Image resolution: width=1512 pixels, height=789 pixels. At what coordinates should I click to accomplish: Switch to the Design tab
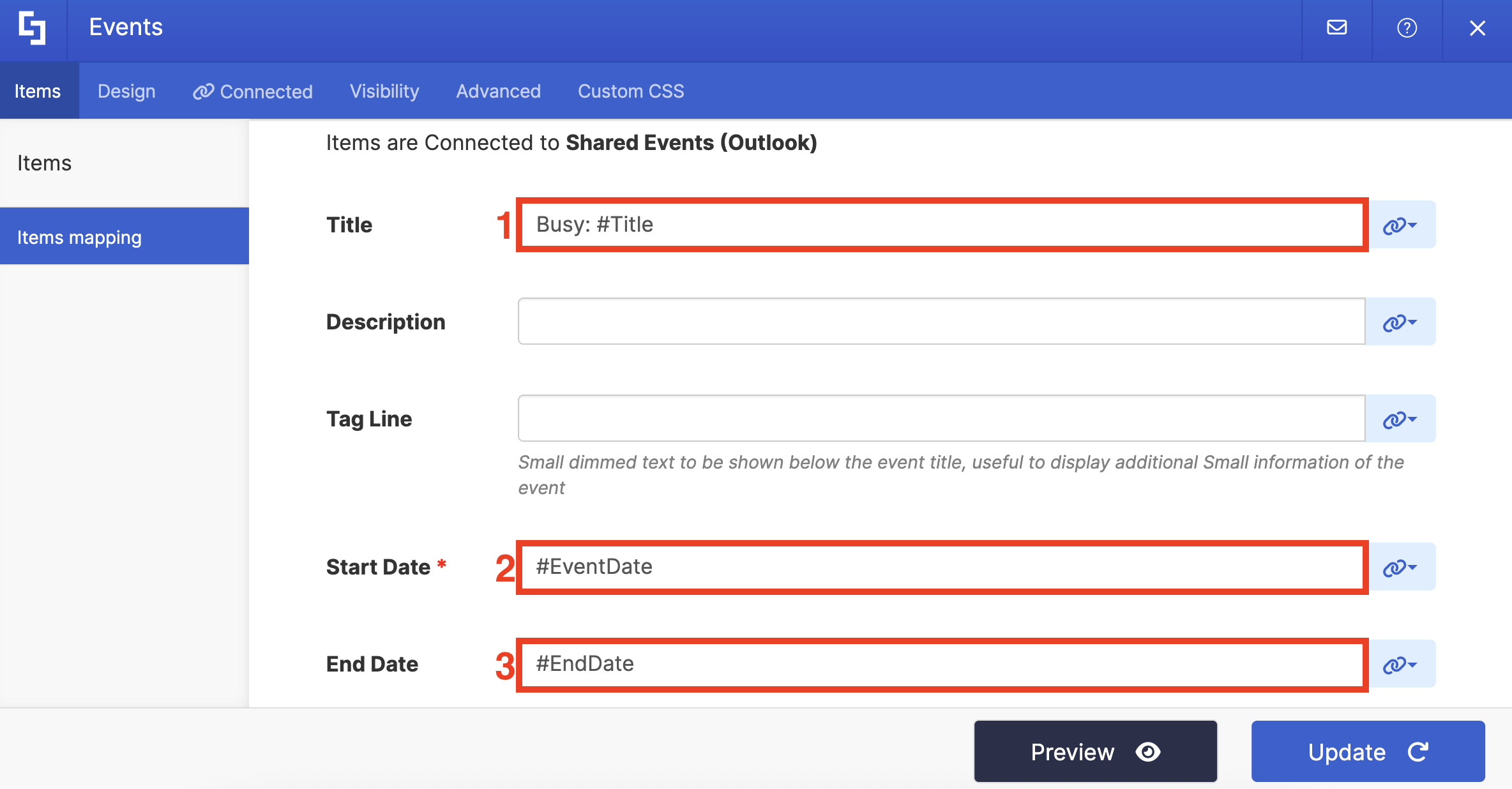[126, 91]
